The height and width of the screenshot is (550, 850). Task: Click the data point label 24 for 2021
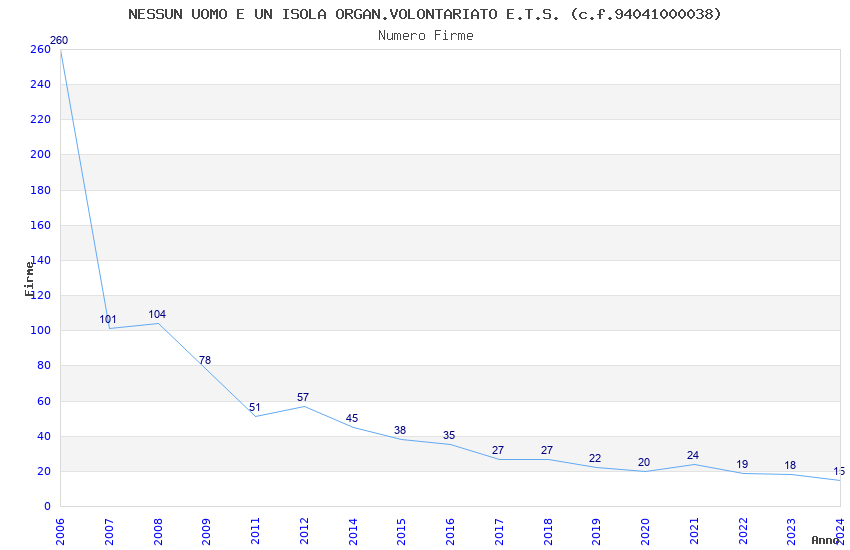click(693, 455)
